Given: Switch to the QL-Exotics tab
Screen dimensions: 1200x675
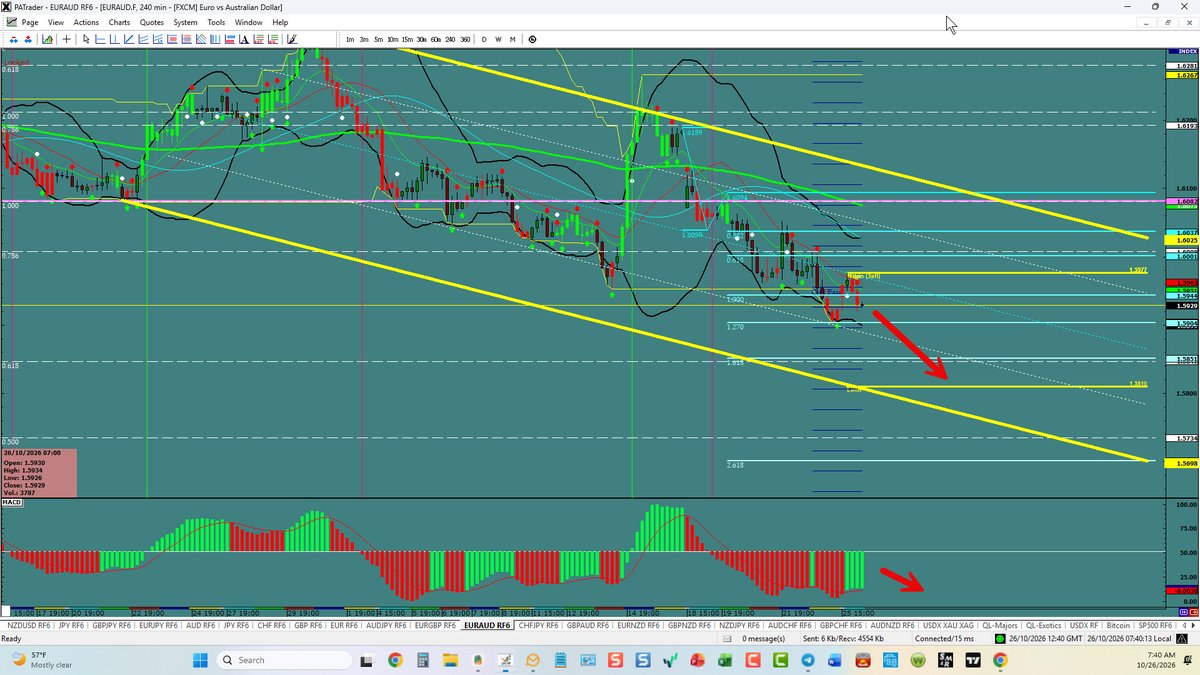Looking at the screenshot, I should 1045,625.
